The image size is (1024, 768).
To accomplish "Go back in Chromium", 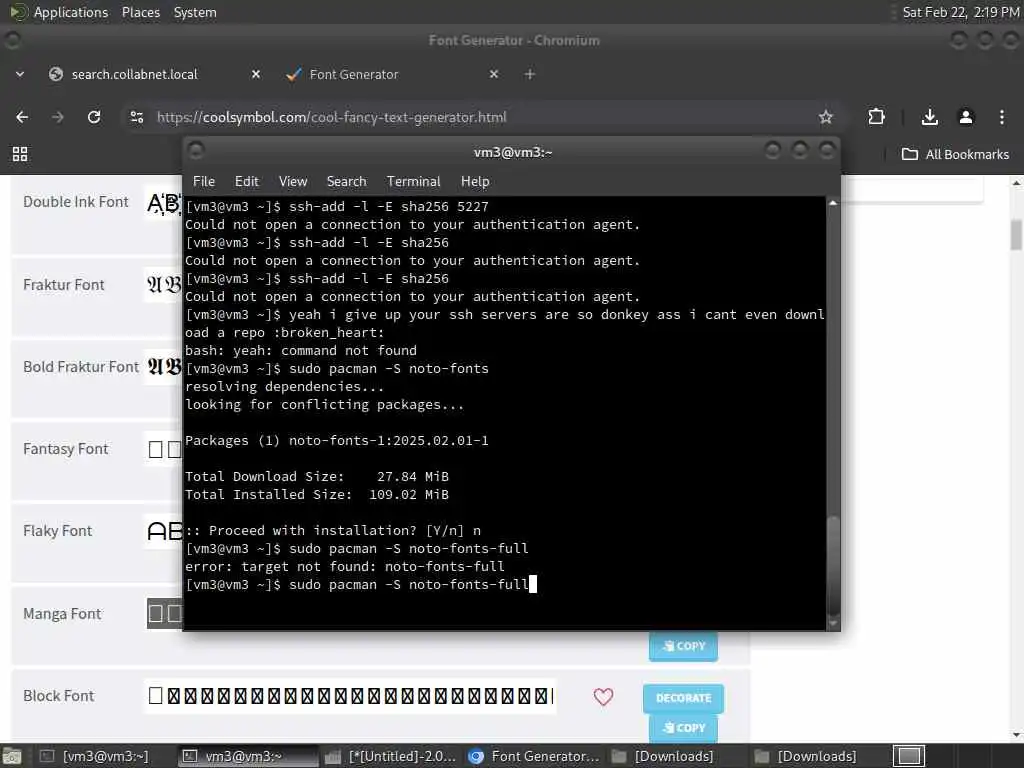I will (22, 117).
